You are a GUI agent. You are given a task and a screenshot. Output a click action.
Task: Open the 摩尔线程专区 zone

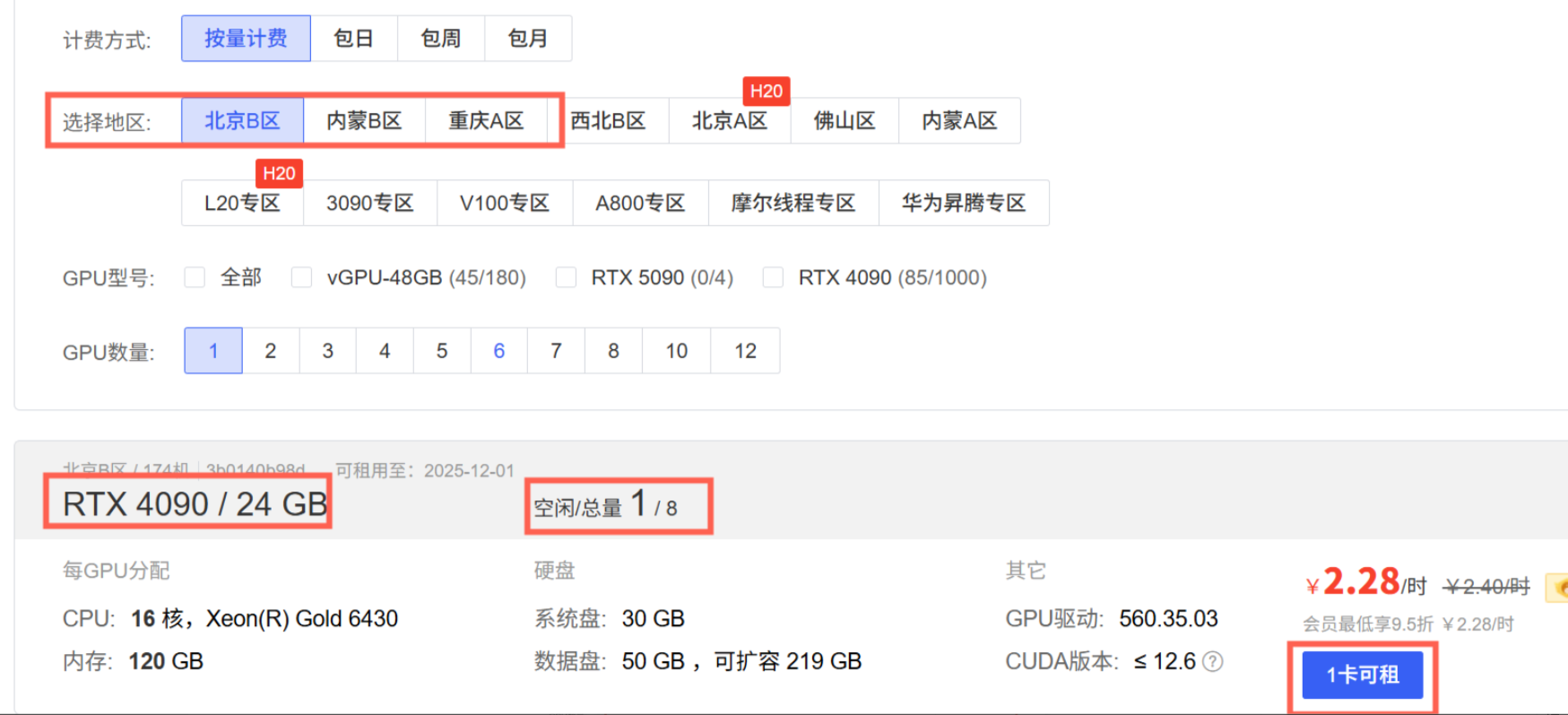point(793,203)
